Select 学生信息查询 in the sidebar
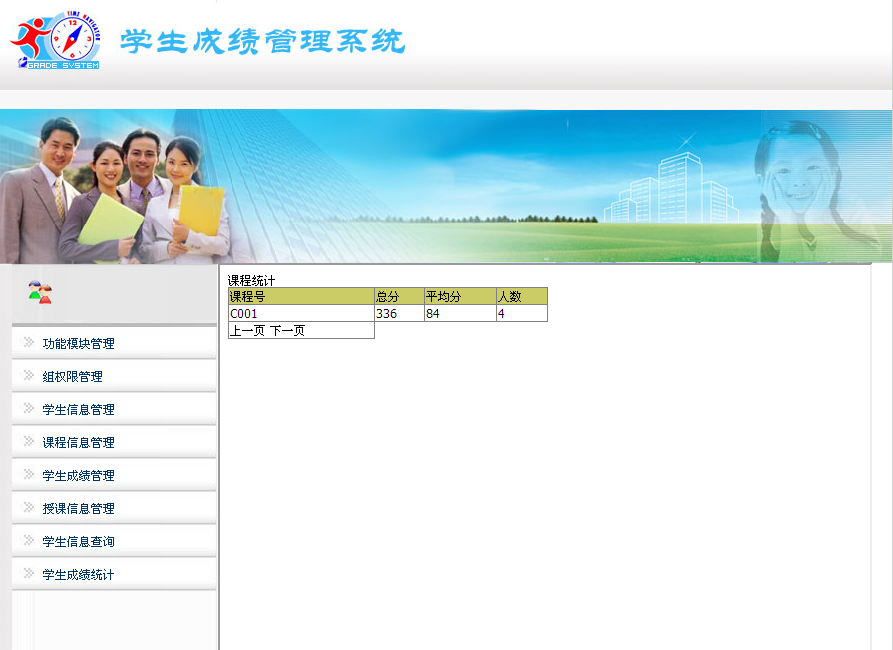 [78, 541]
